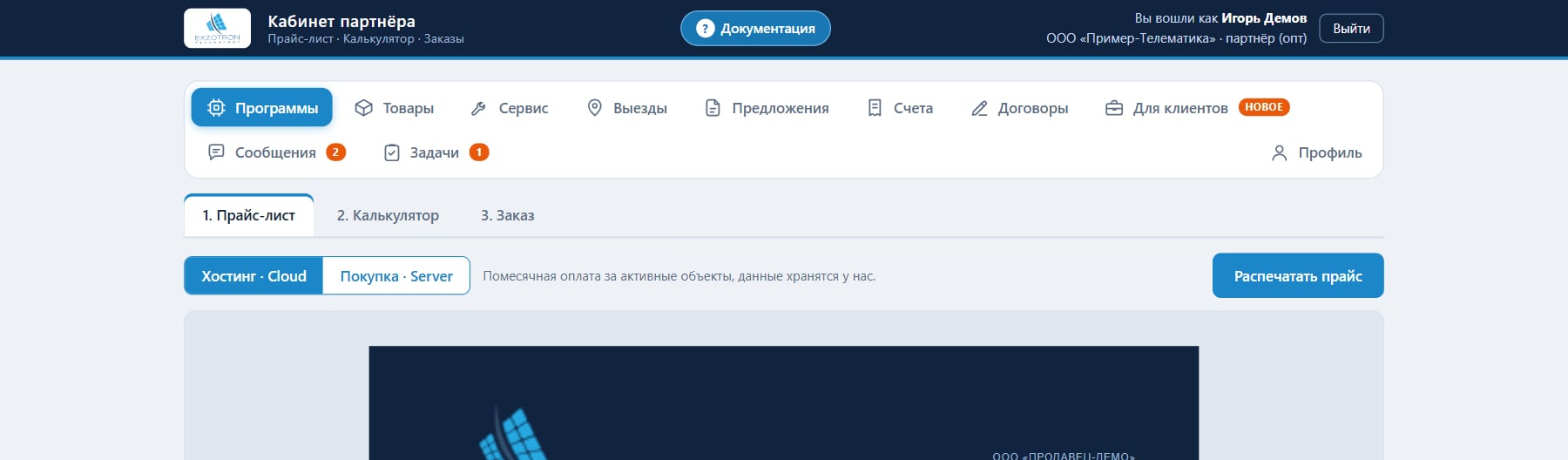
Task: Click the user name Игорь Демов
Action: tap(1264, 18)
